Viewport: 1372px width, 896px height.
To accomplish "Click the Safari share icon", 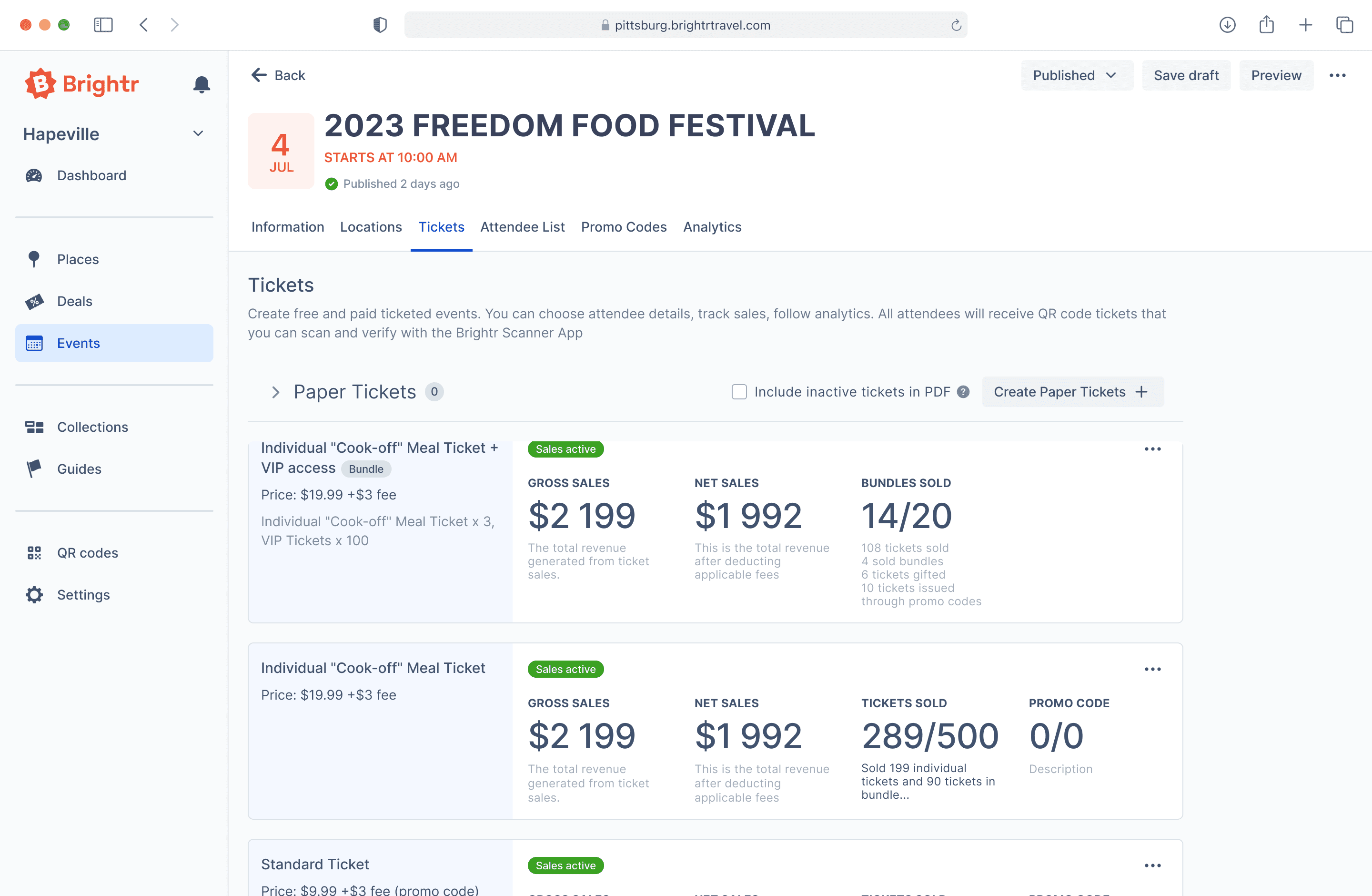I will [x=1266, y=25].
